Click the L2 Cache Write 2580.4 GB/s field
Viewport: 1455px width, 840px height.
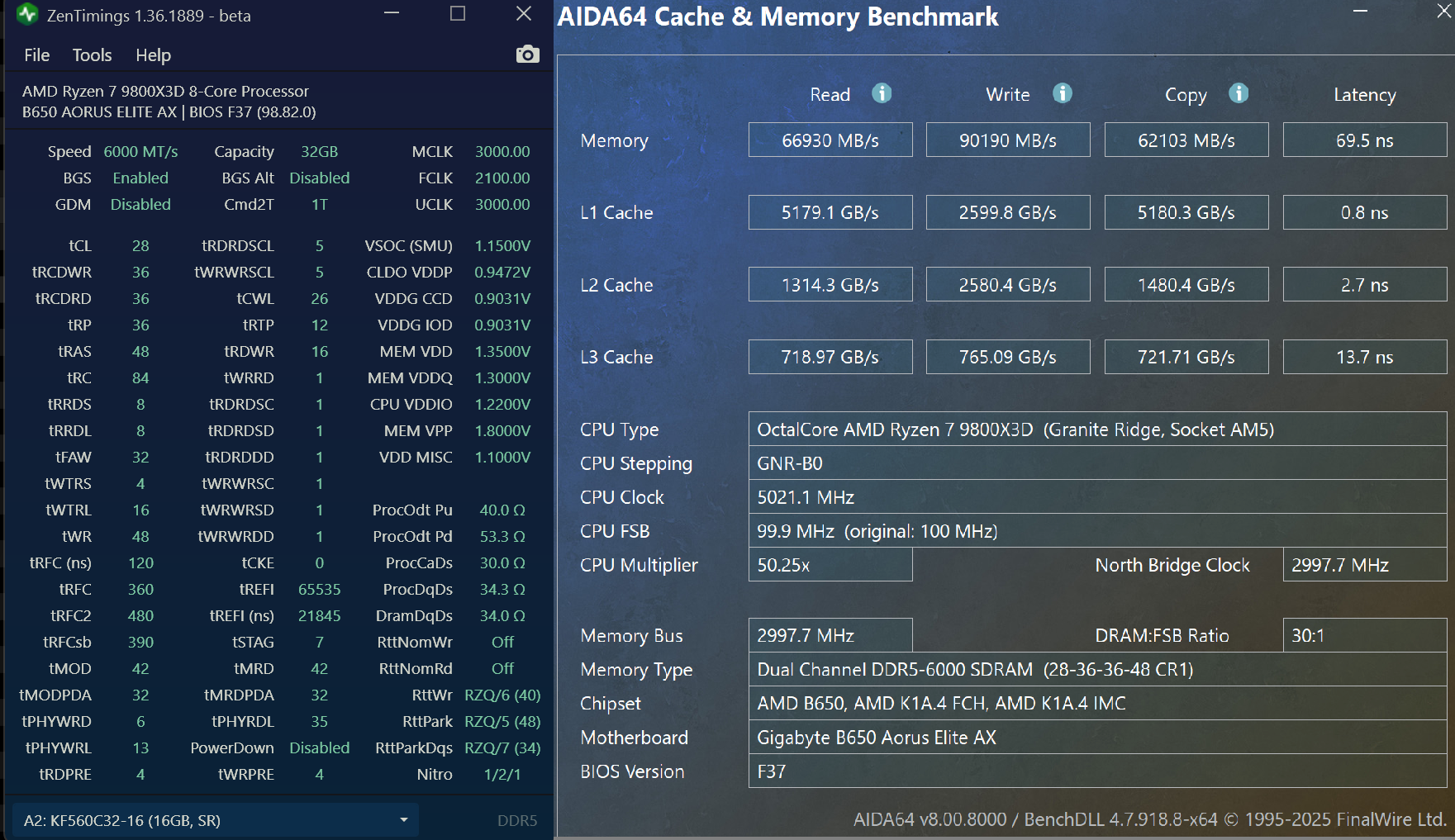[1008, 284]
